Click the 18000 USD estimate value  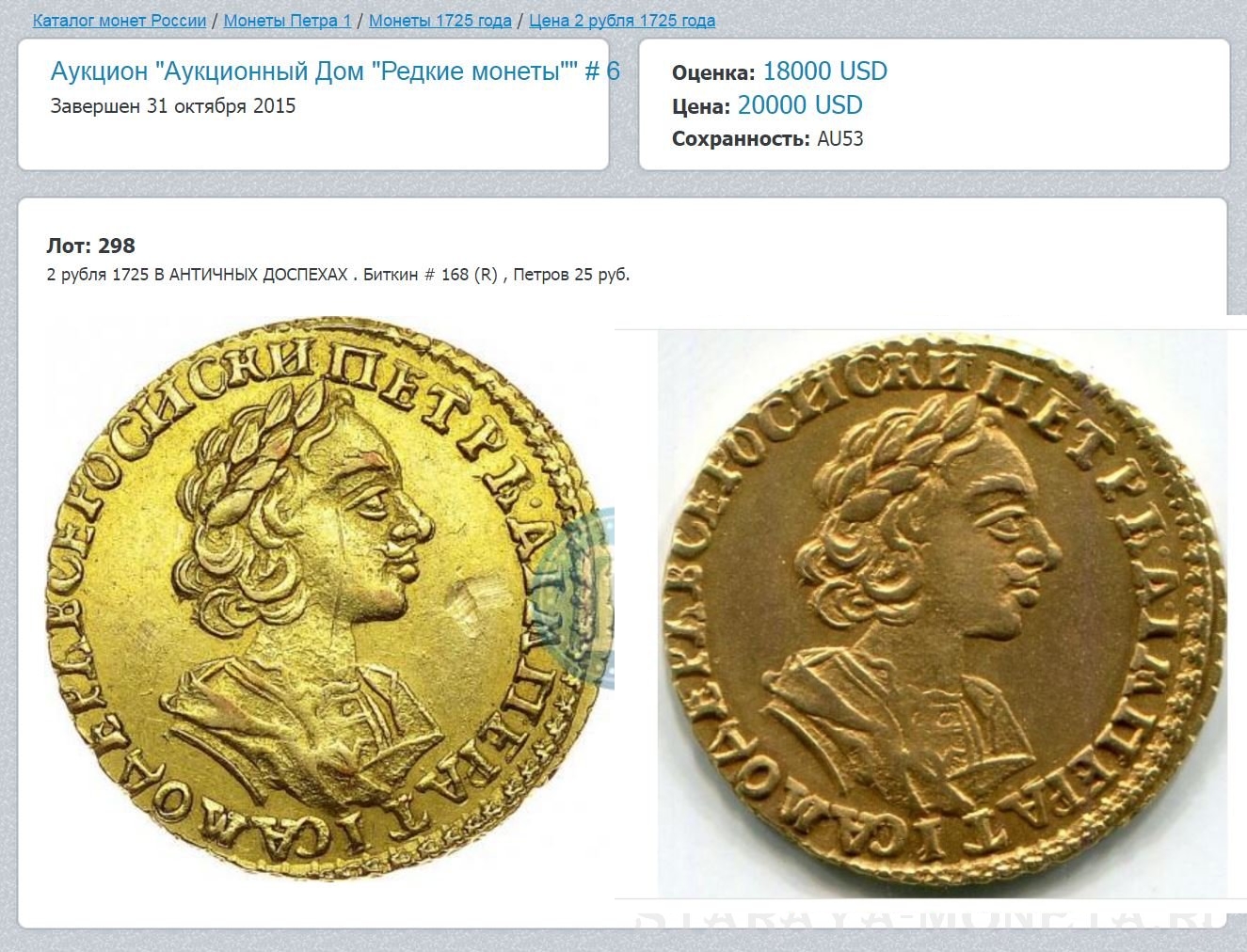pyautogui.click(x=824, y=71)
